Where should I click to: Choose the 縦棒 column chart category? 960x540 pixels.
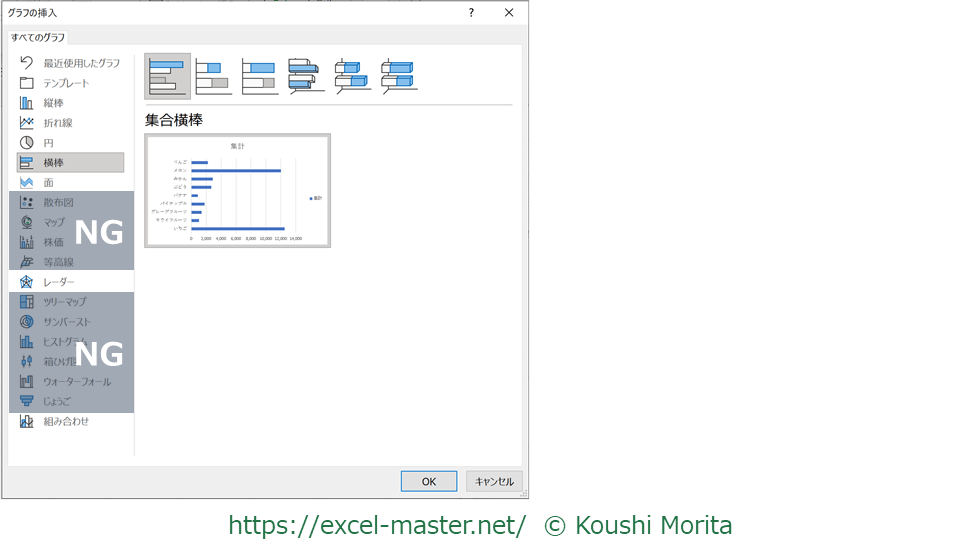coord(54,103)
